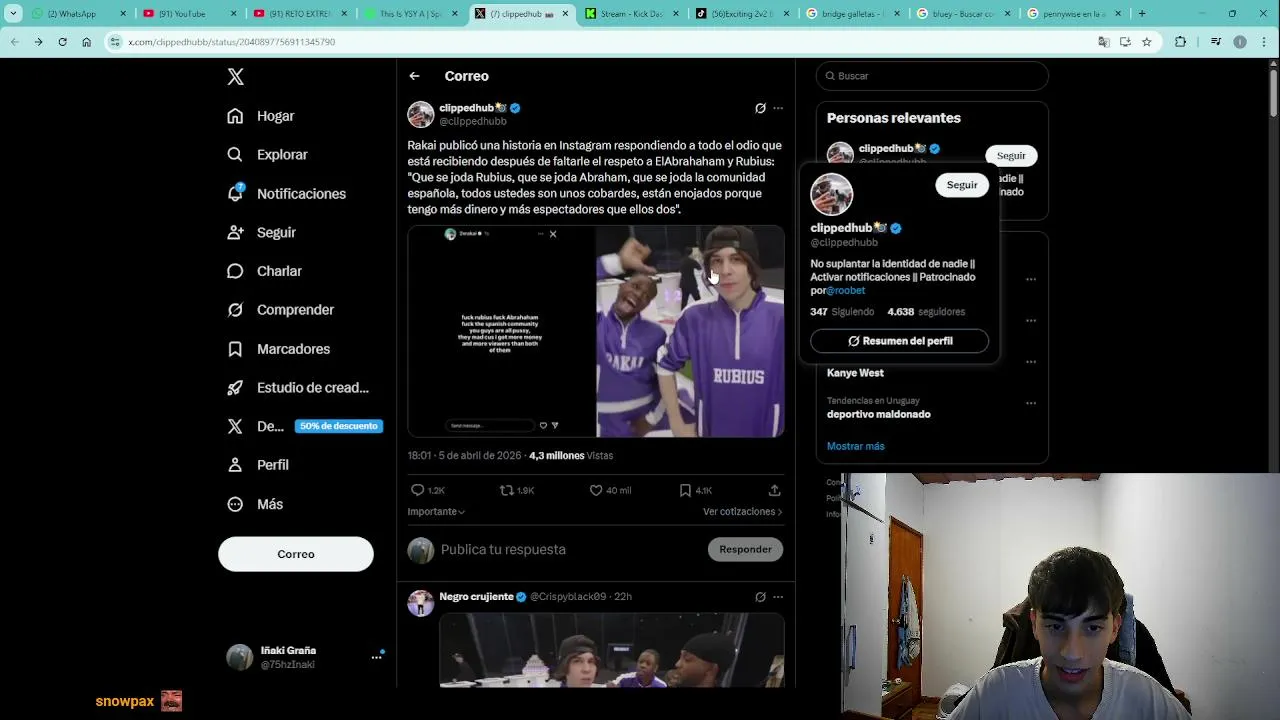Switch to the WhatsApp browser tab
Image resolution: width=1280 pixels, height=720 pixels.
77,14
